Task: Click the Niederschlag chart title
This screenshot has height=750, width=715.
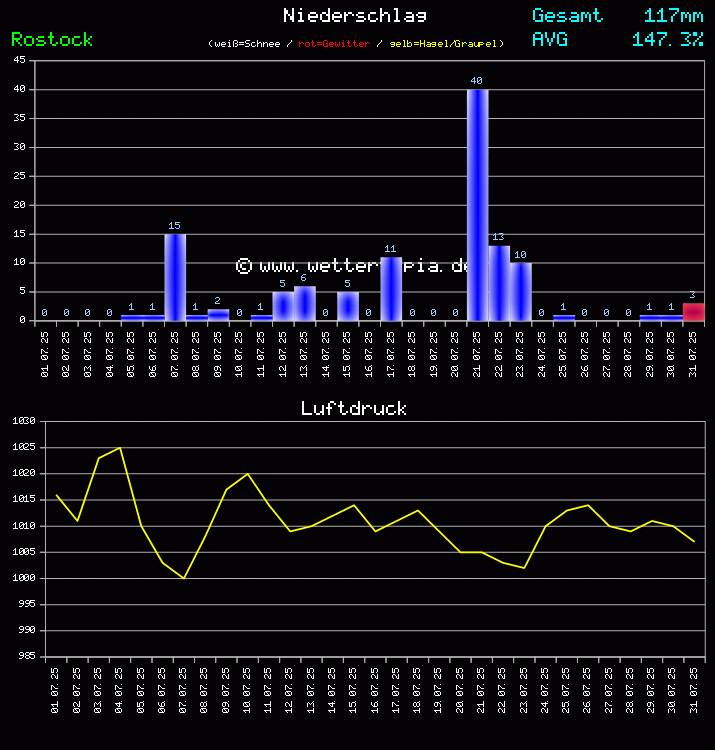Action: [x=355, y=15]
